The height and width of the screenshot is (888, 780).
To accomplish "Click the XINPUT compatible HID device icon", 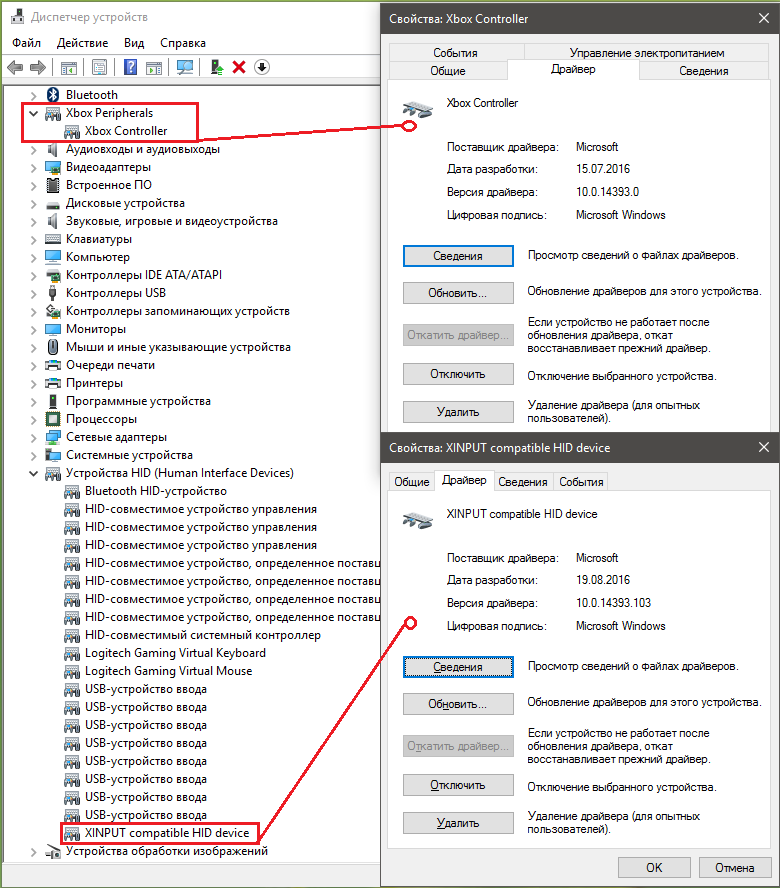I will tap(72, 834).
